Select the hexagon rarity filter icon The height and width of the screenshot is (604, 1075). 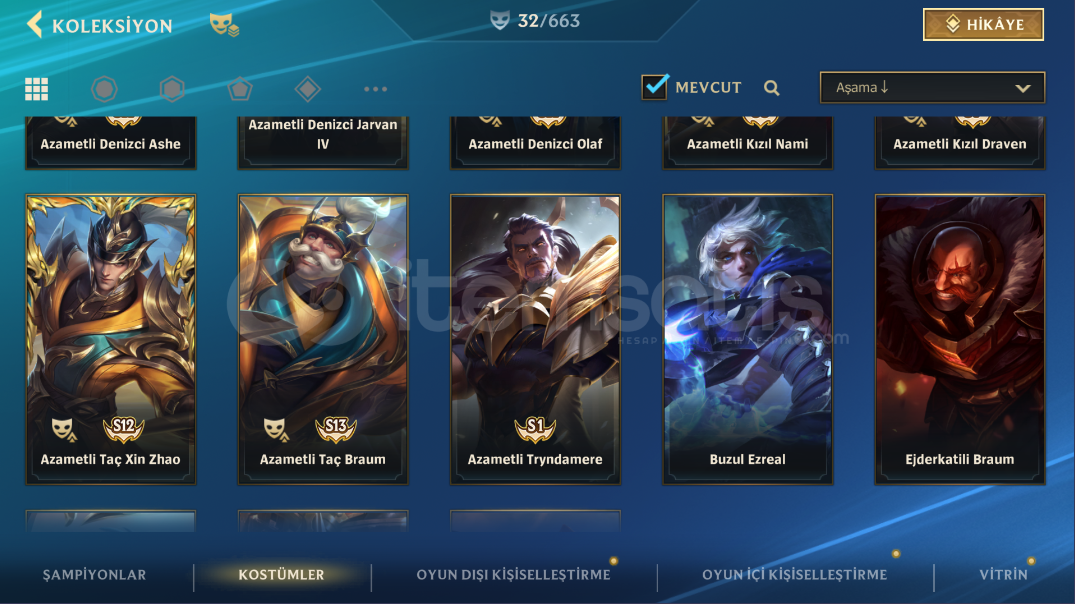172,88
